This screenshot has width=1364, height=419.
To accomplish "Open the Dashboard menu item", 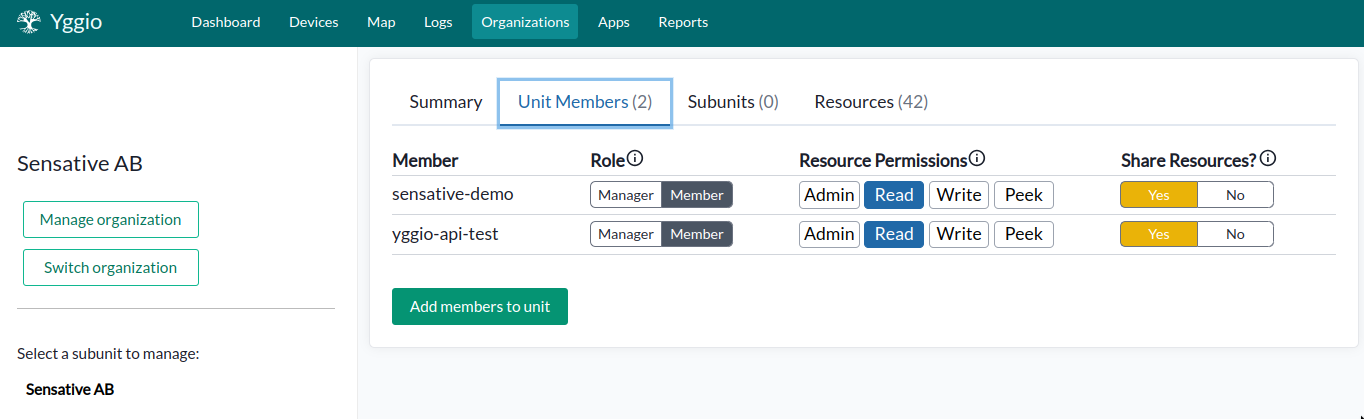I will coord(226,22).
